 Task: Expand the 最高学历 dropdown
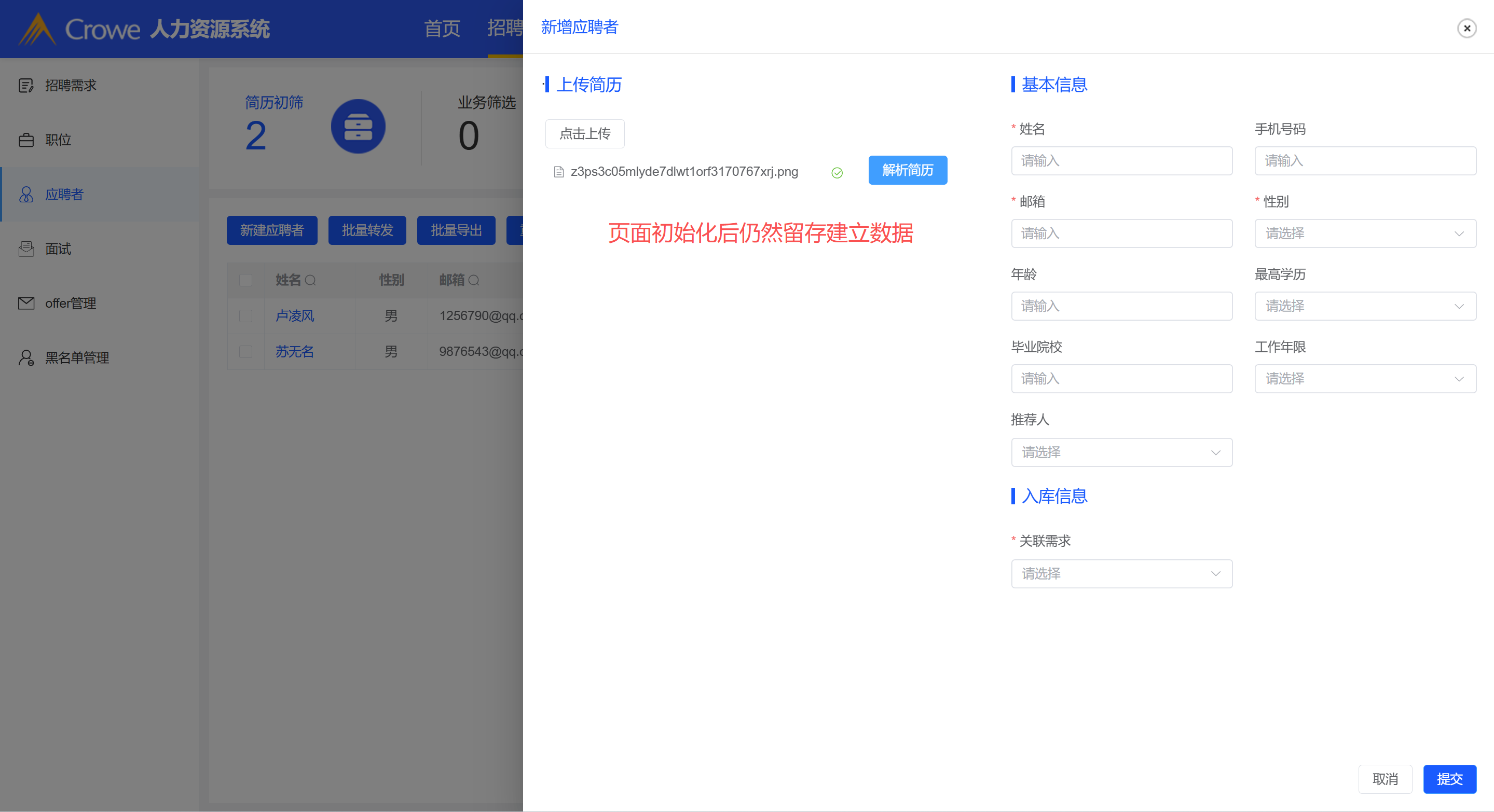pyautogui.click(x=1365, y=306)
